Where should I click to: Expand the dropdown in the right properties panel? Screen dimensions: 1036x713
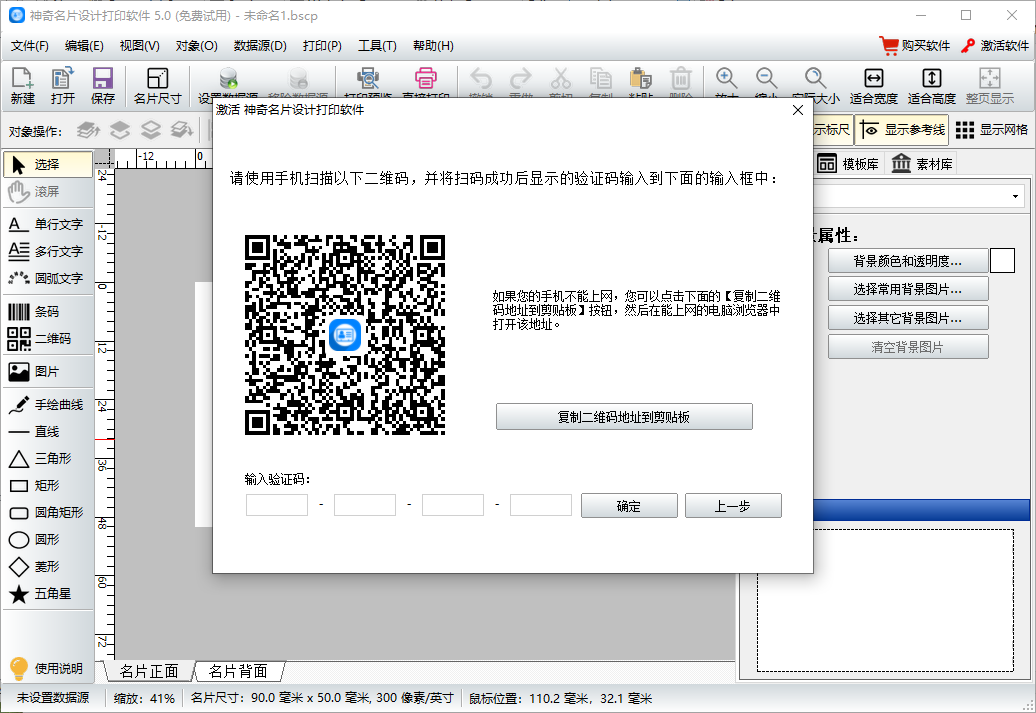(x=1015, y=197)
